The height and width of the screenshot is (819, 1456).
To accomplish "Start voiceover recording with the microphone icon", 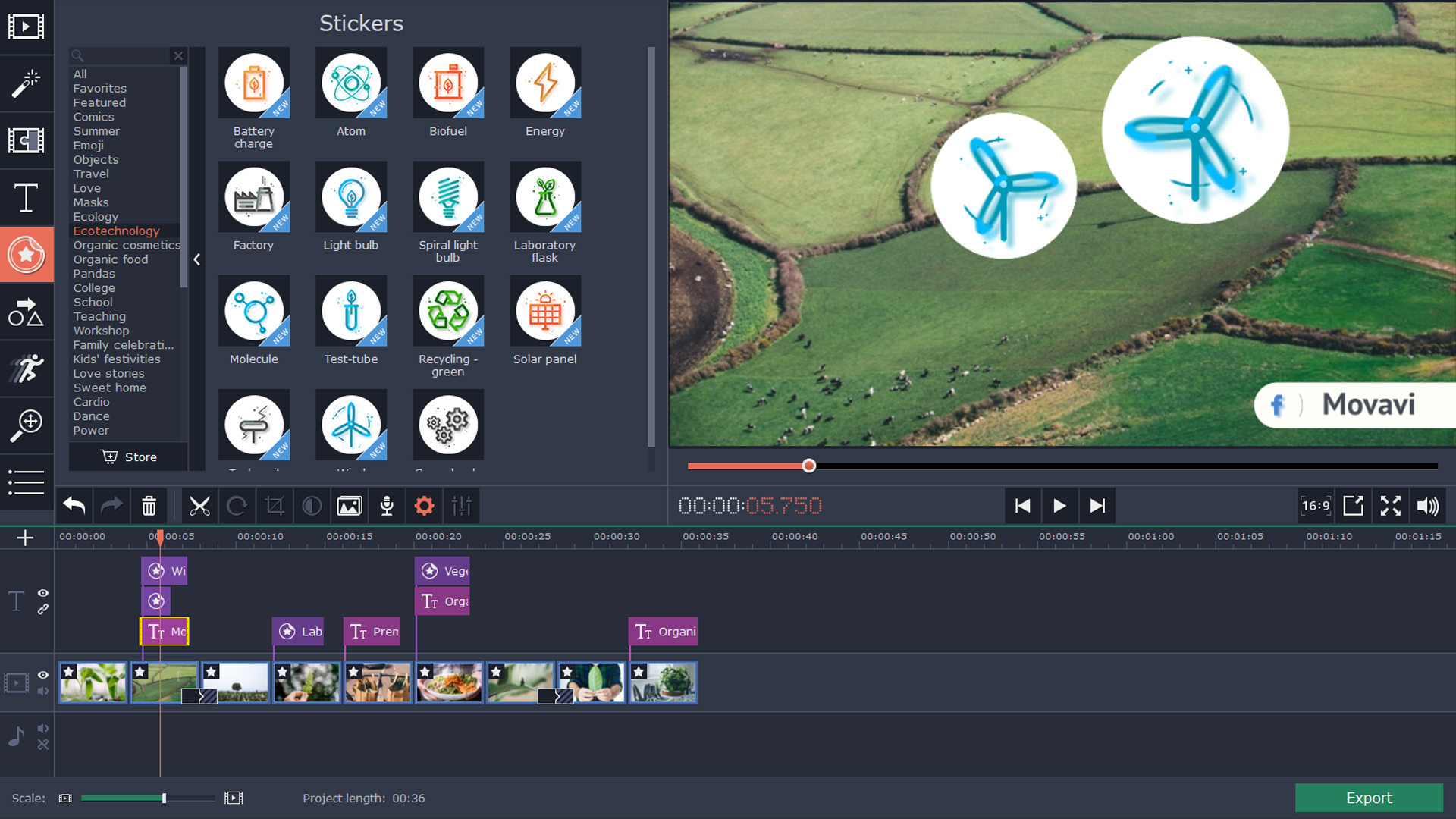I will coord(387,505).
